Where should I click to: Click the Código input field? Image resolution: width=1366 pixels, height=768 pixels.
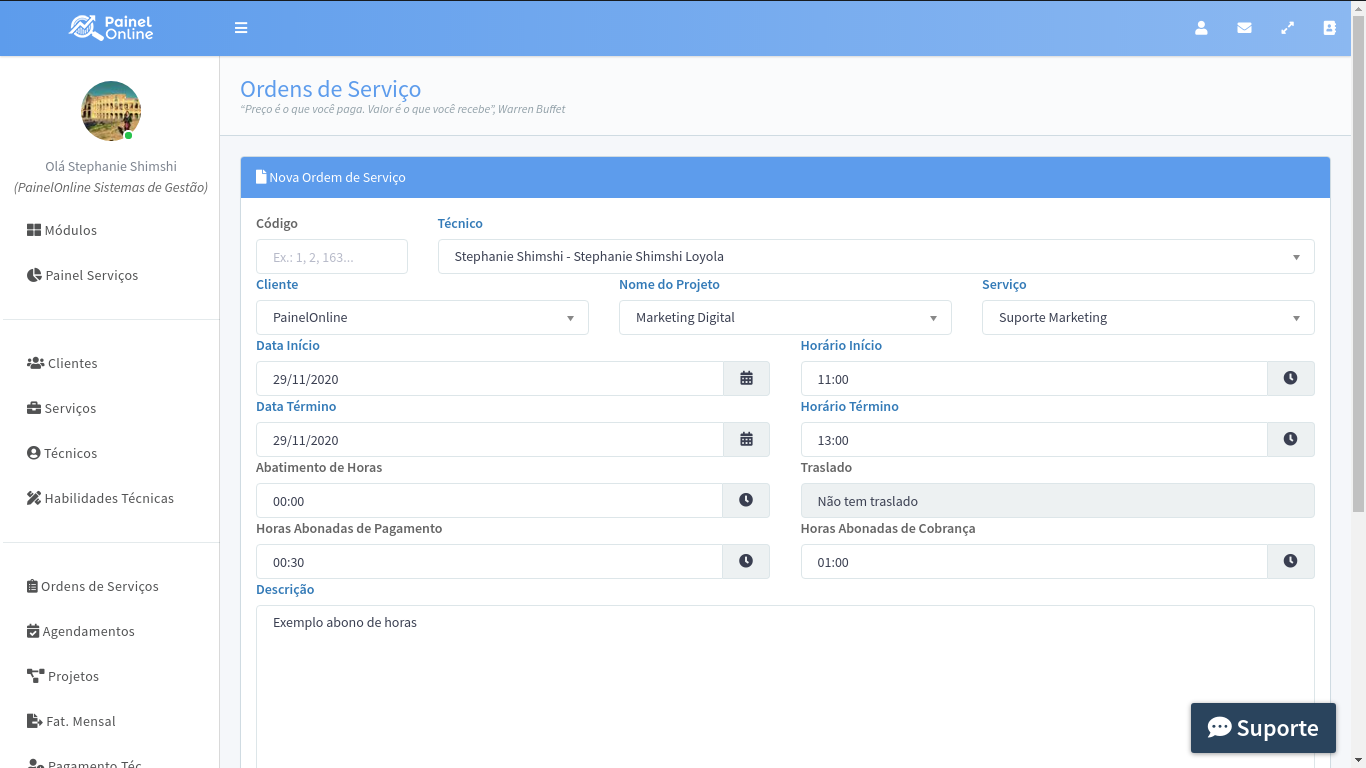click(332, 257)
